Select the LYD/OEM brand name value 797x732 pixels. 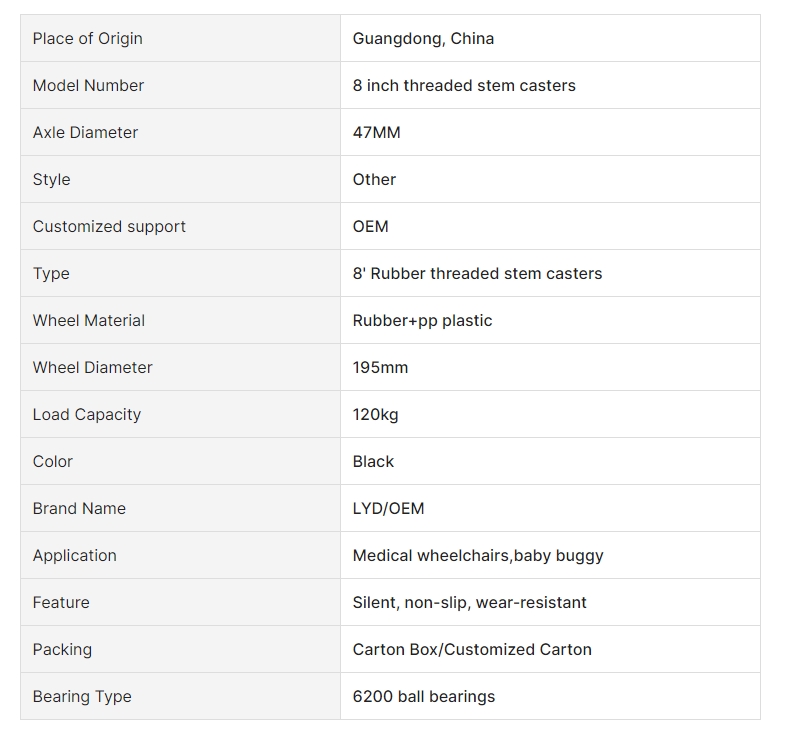(x=388, y=509)
